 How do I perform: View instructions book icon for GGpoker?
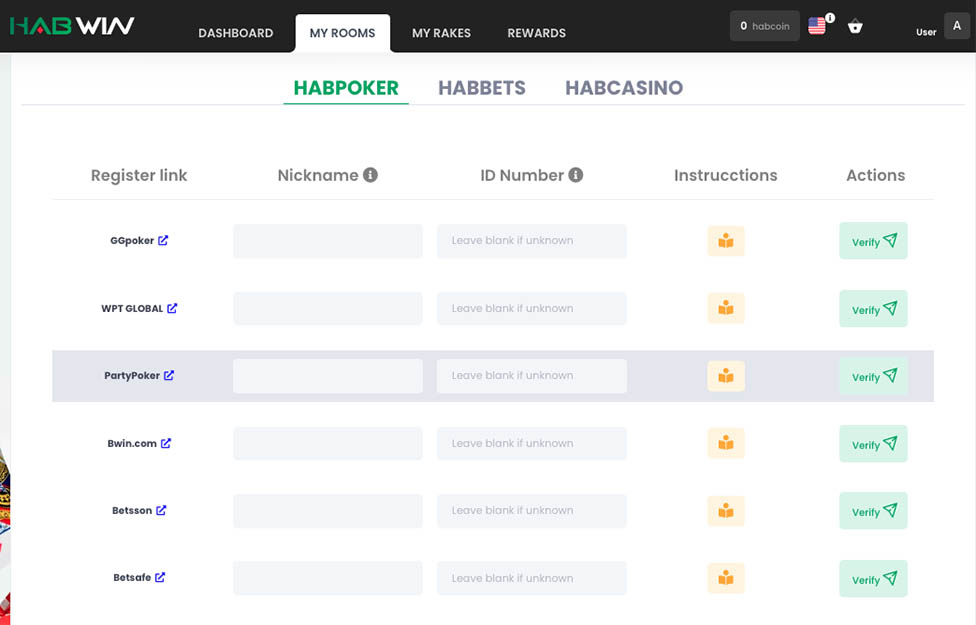coord(726,241)
